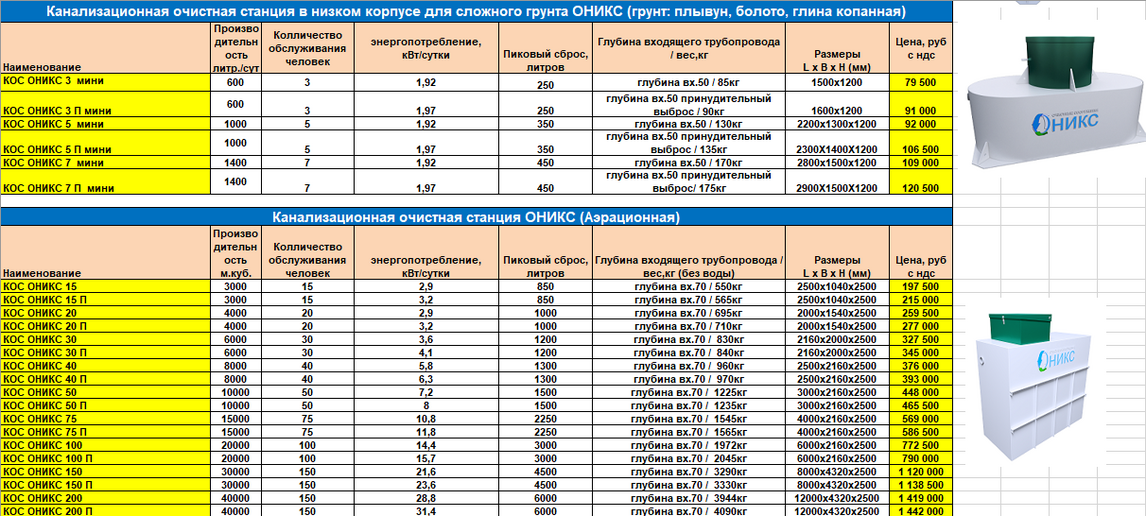Select the cell 'глубина вх.70 / 4090кг'
Image resolution: width=1146 pixels, height=516 pixels.
pos(689,511)
